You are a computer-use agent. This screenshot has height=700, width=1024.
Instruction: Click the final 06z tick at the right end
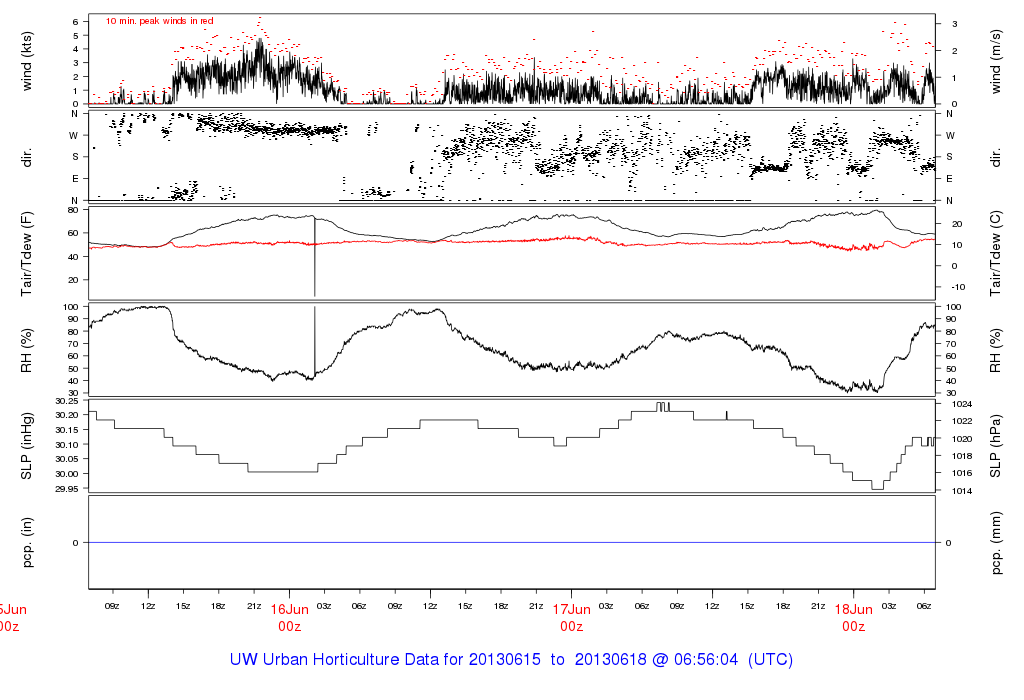(924, 606)
